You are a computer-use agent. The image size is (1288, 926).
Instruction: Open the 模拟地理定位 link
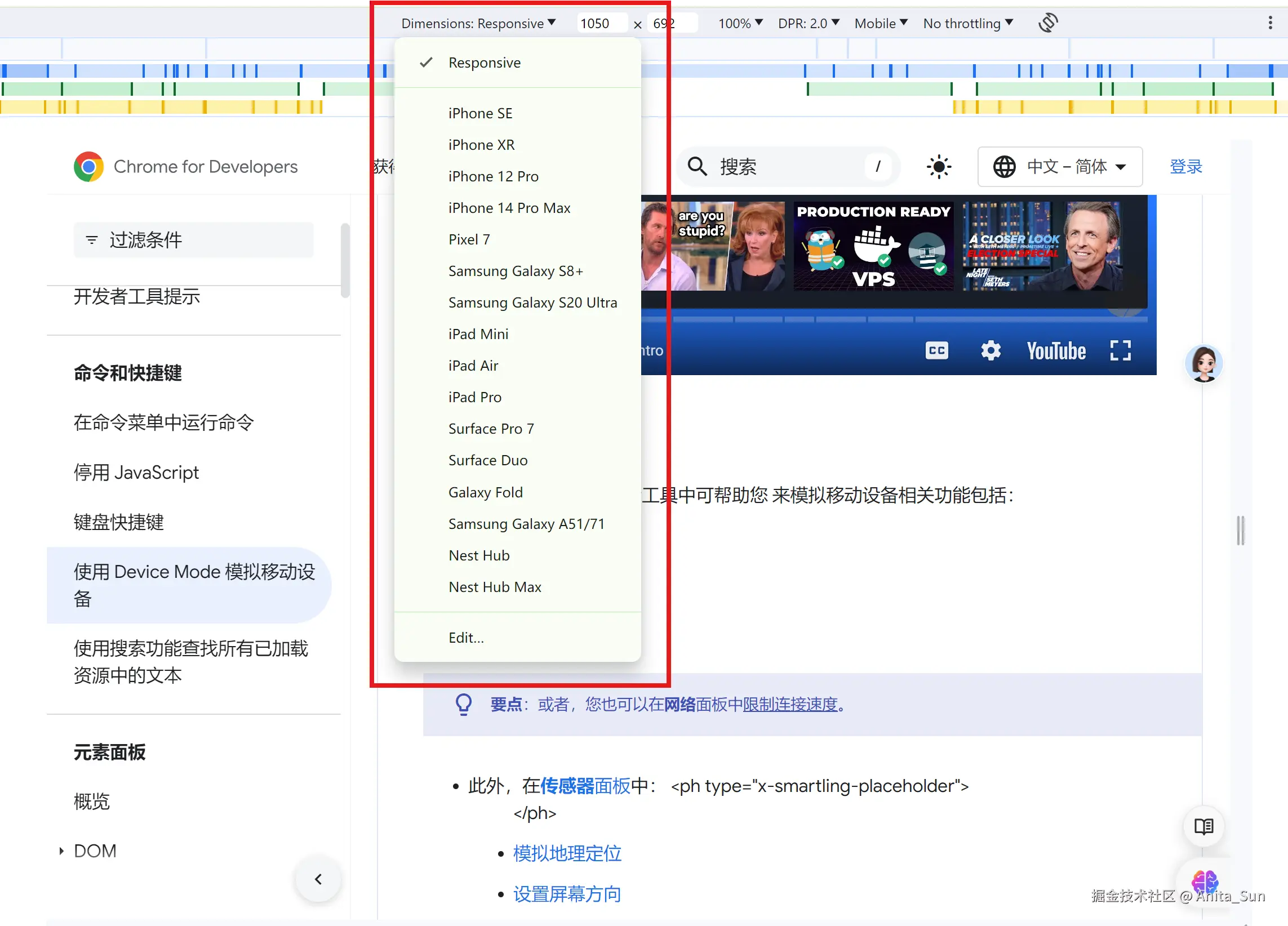coord(567,853)
